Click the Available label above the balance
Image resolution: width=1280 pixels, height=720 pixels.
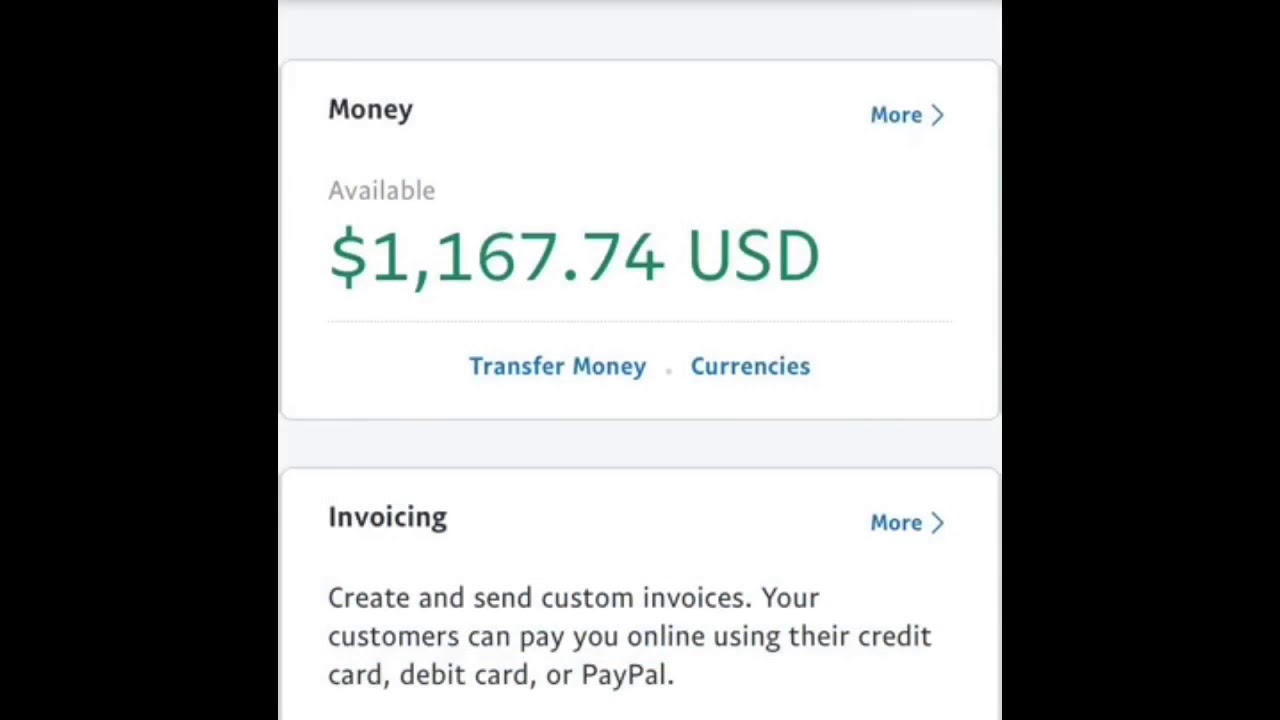(381, 190)
